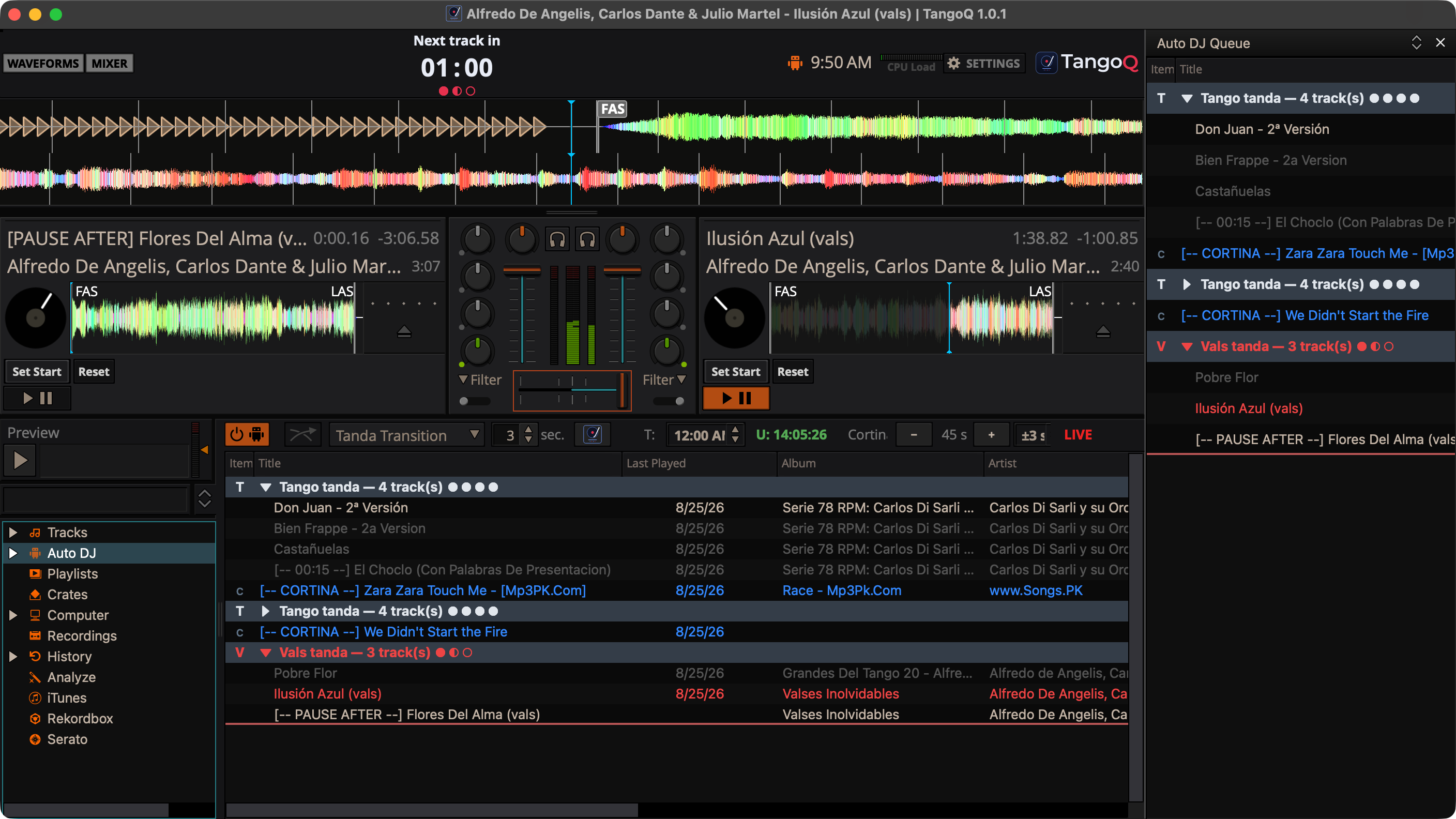Click Set Start on left deck
1456x819 pixels.
[37, 371]
